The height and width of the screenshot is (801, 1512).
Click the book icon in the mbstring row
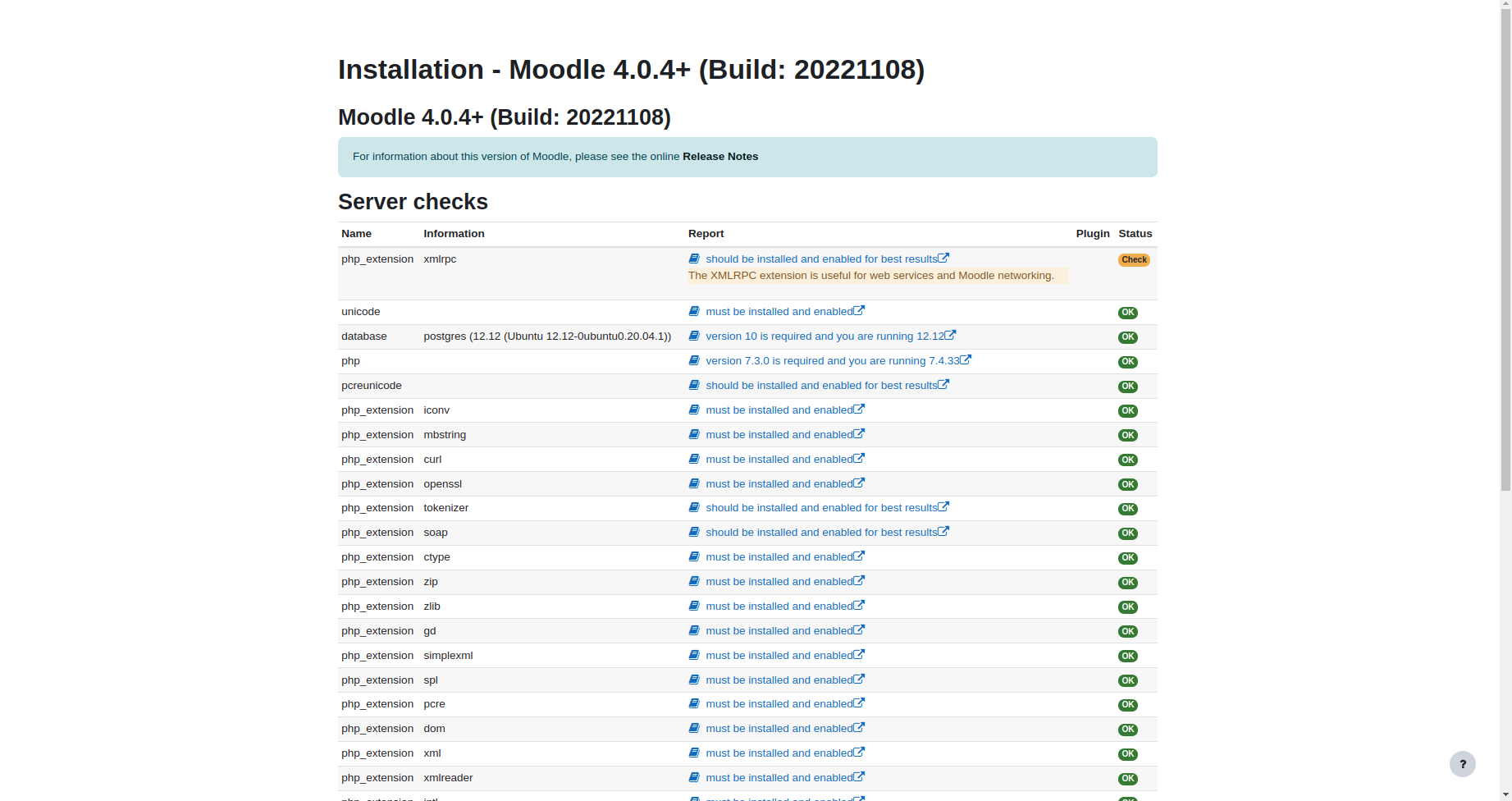(694, 434)
